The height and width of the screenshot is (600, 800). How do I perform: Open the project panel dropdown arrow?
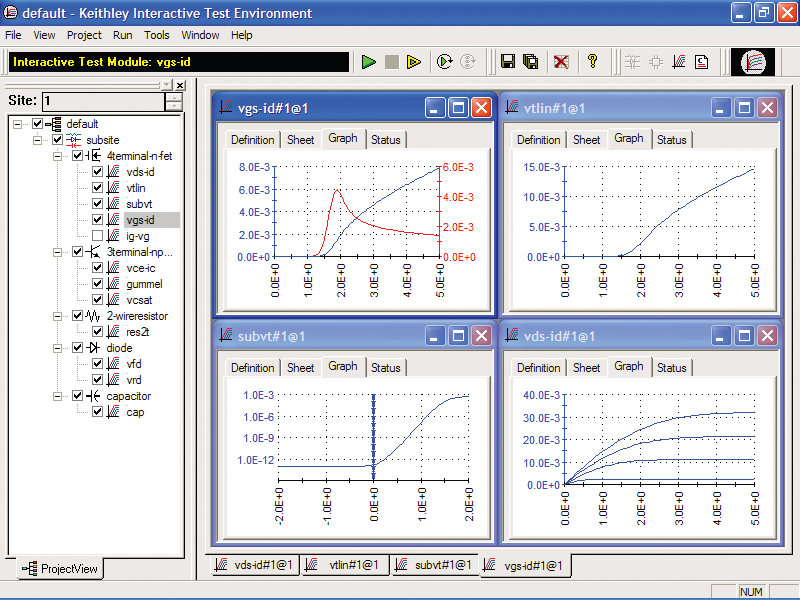(x=167, y=85)
